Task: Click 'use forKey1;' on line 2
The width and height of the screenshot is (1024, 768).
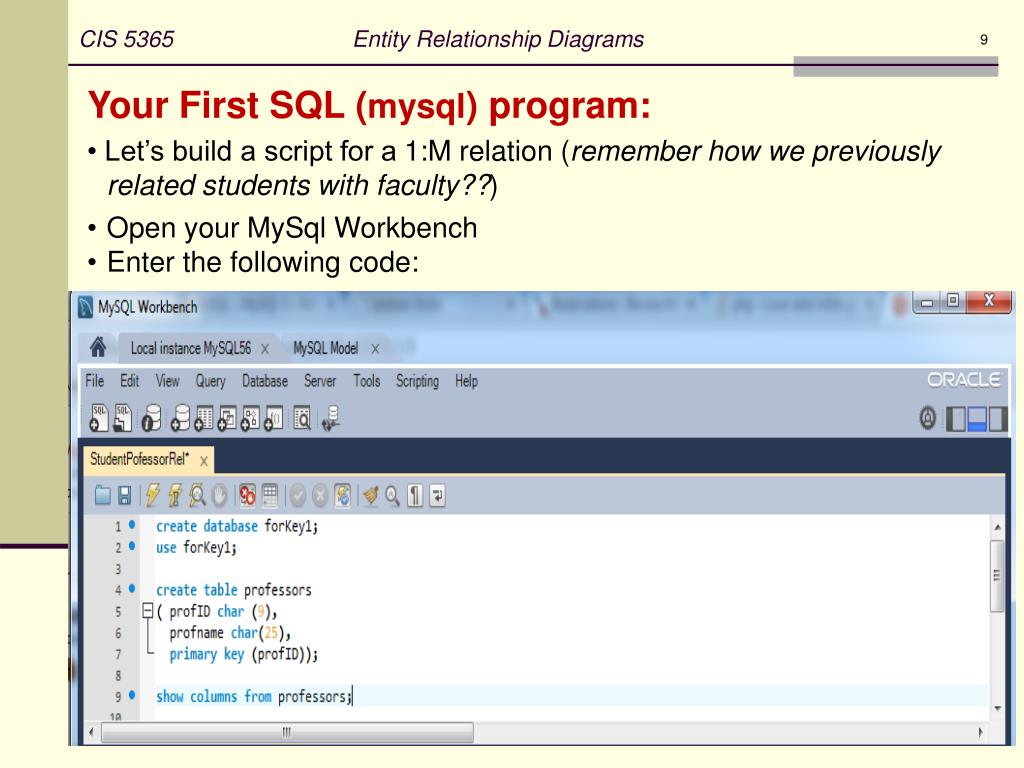Action: [x=197, y=547]
